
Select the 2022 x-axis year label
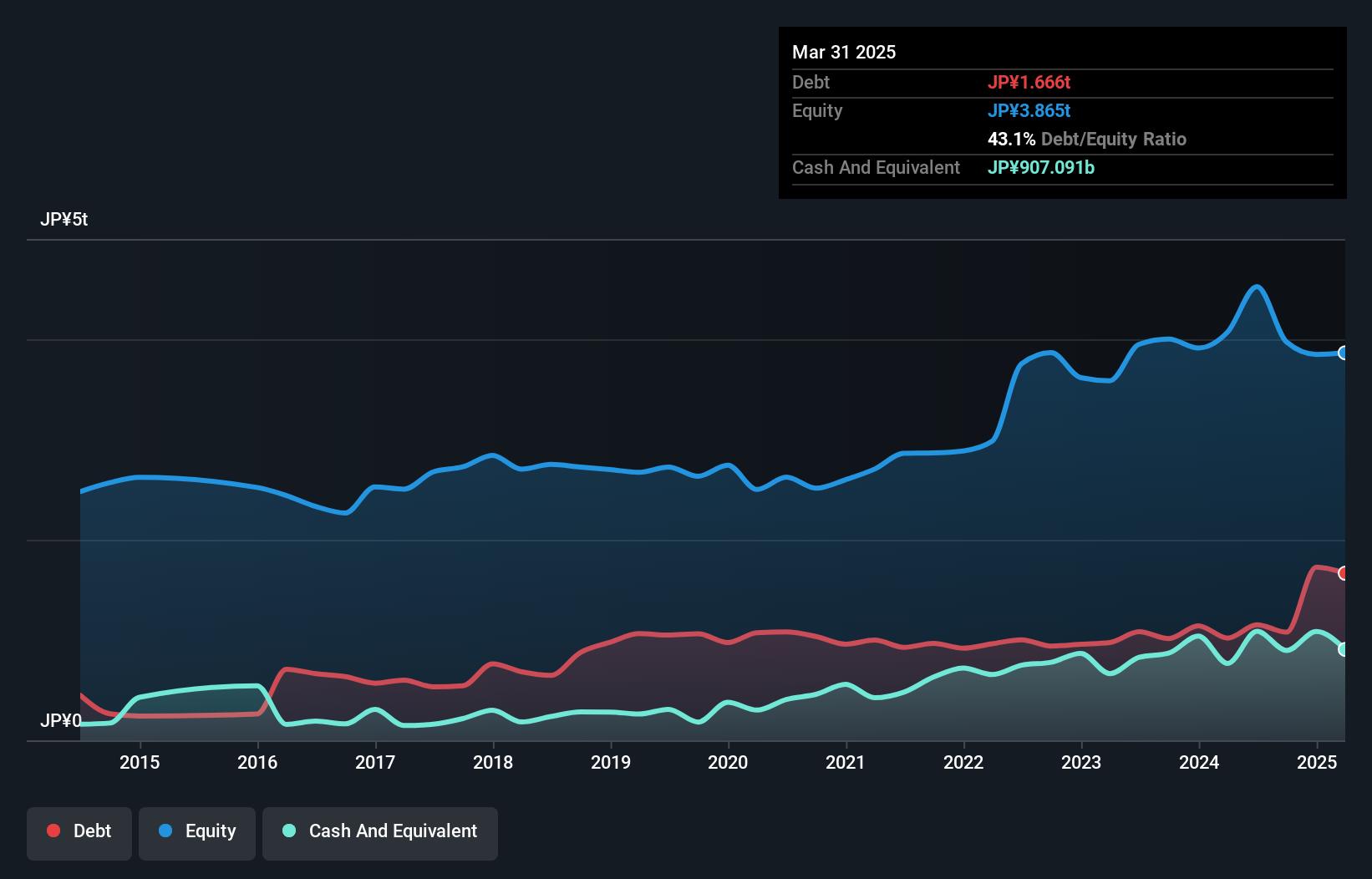963,762
